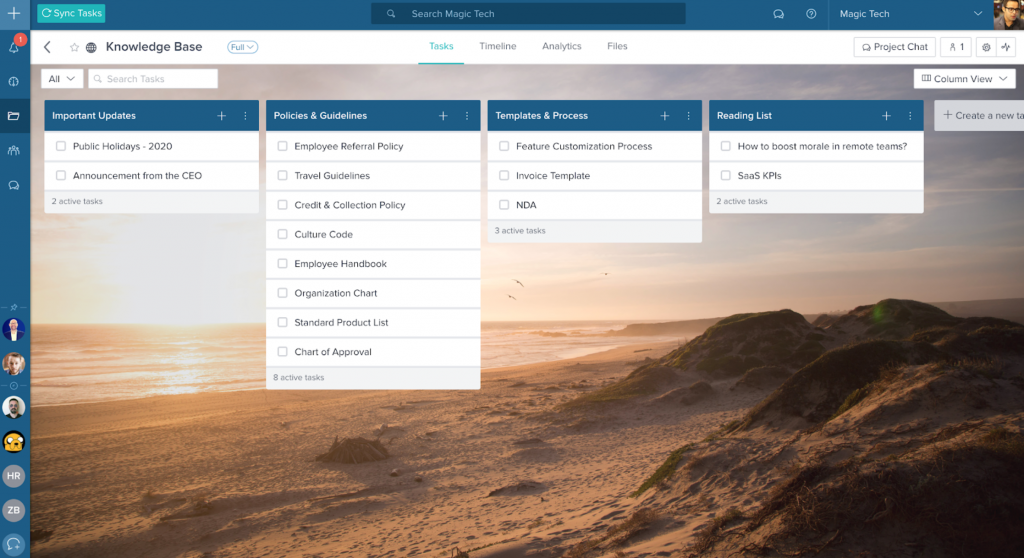Click the dashboard icon below the bell
The width and height of the screenshot is (1024, 558).
tap(14, 82)
